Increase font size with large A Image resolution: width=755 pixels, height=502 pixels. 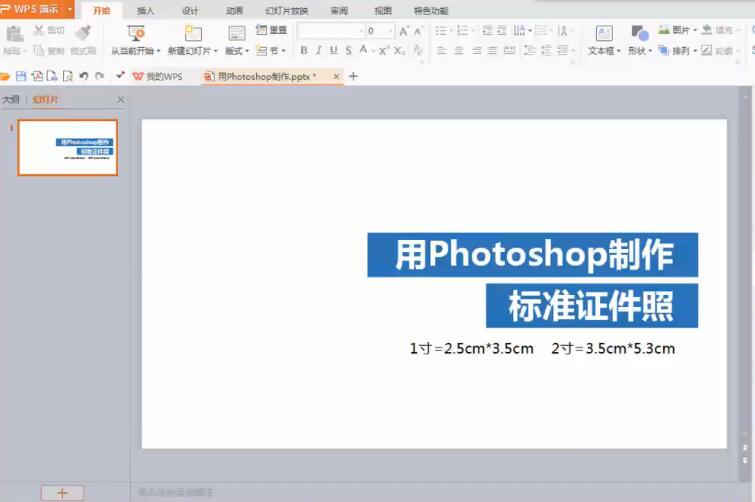click(404, 31)
